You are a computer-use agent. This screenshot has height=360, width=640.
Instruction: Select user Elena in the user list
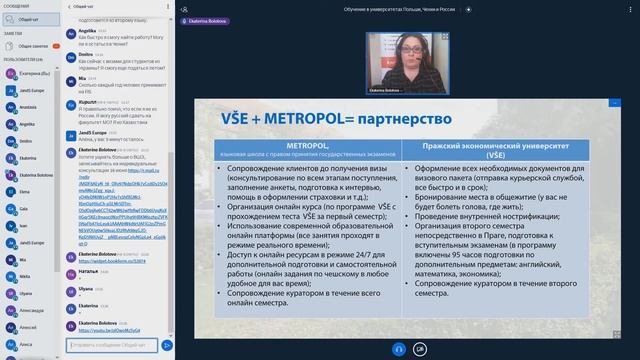coord(29,192)
